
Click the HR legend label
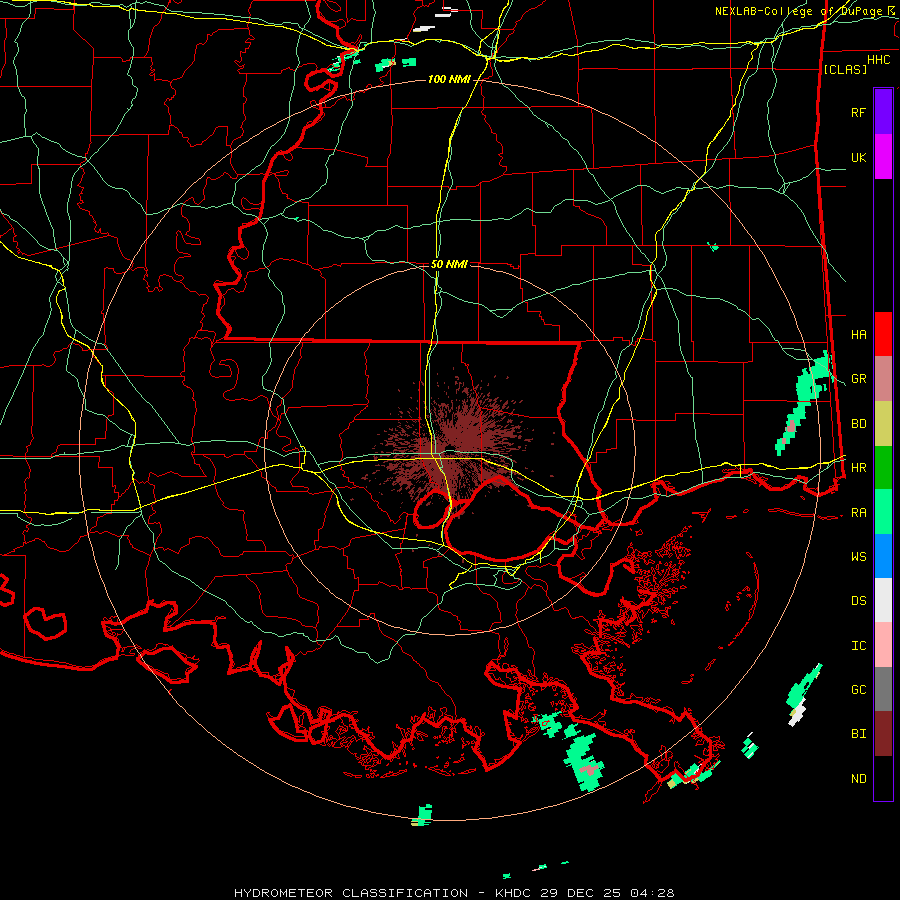coord(858,468)
